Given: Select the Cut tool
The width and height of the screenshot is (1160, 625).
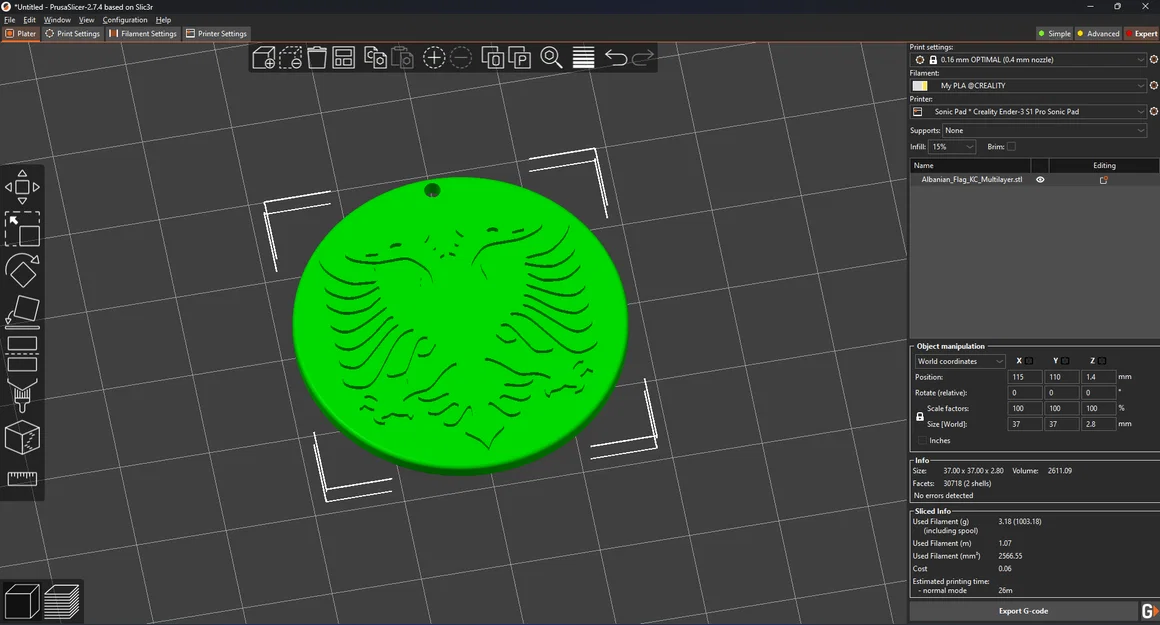Looking at the screenshot, I should [22, 354].
